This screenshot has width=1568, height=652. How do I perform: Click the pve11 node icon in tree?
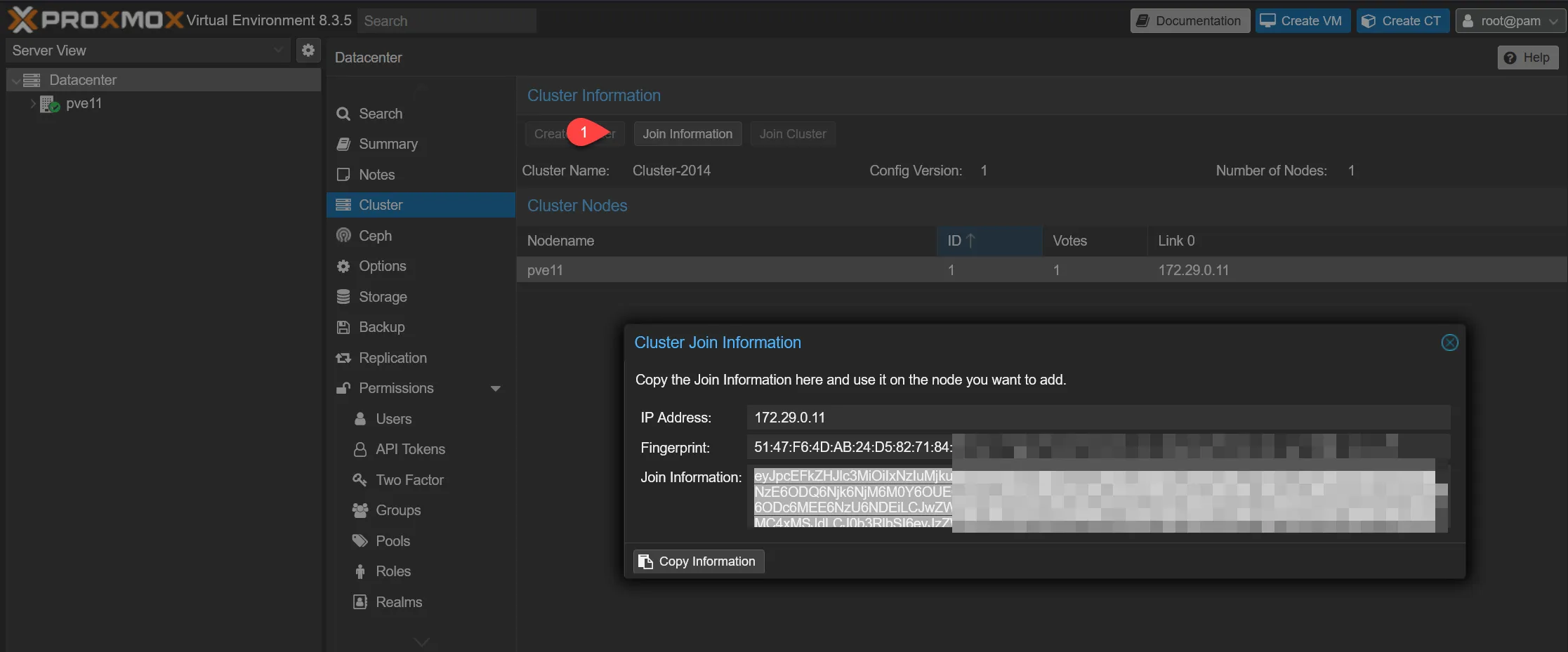(49, 104)
